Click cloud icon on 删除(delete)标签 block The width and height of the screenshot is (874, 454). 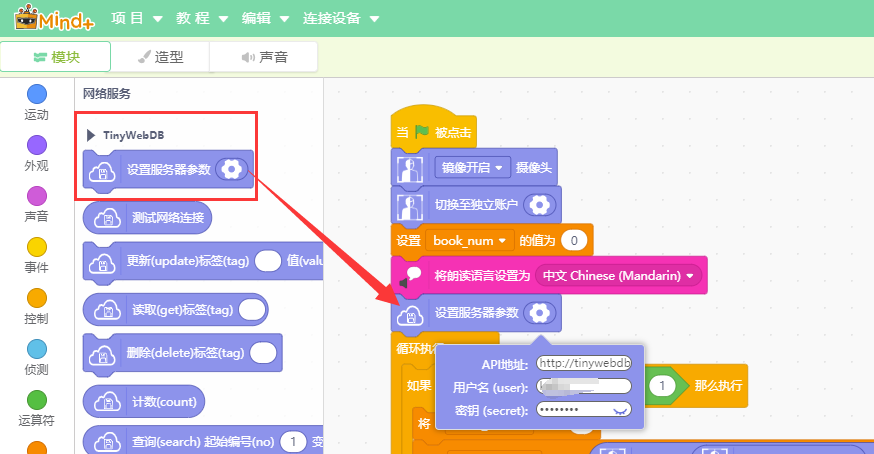(103, 354)
